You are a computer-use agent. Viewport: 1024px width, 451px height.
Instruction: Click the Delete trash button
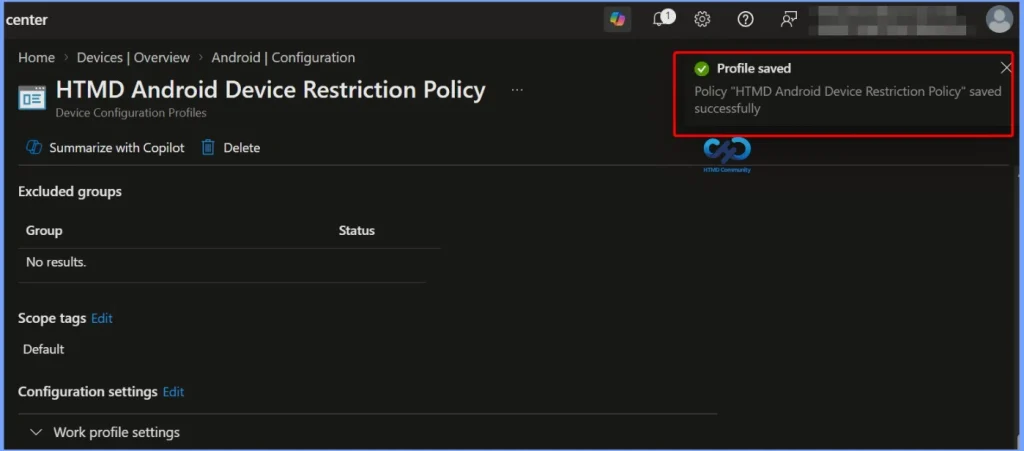click(x=231, y=148)
